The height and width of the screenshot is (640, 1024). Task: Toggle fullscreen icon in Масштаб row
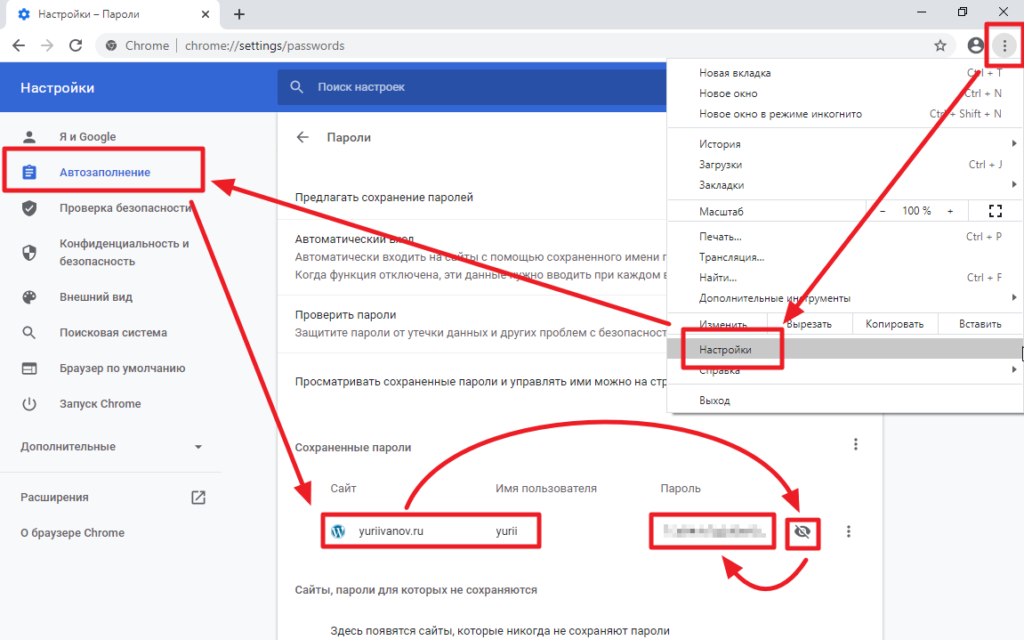point(995,211)
